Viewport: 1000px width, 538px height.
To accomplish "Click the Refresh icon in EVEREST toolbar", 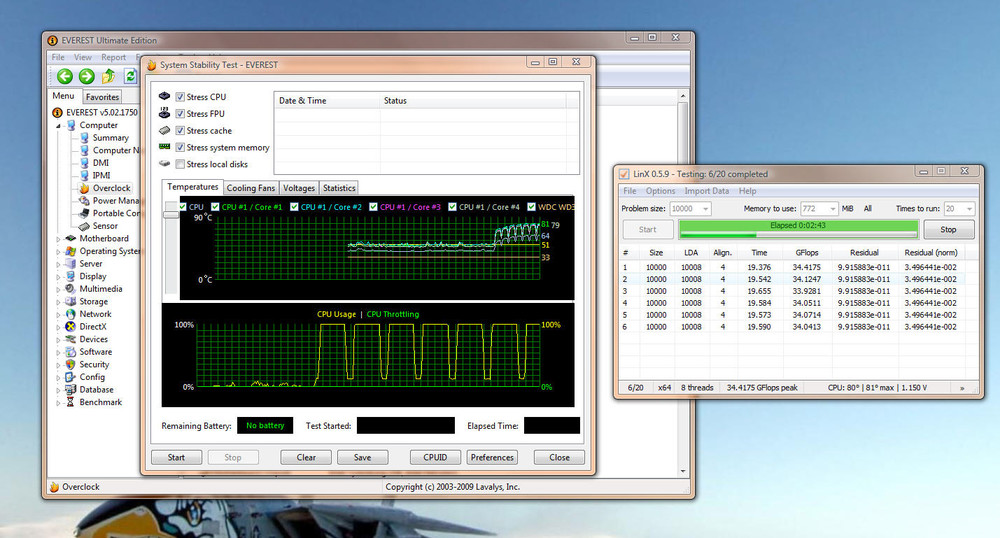I will pyautogui.click(x=131, y=76).
